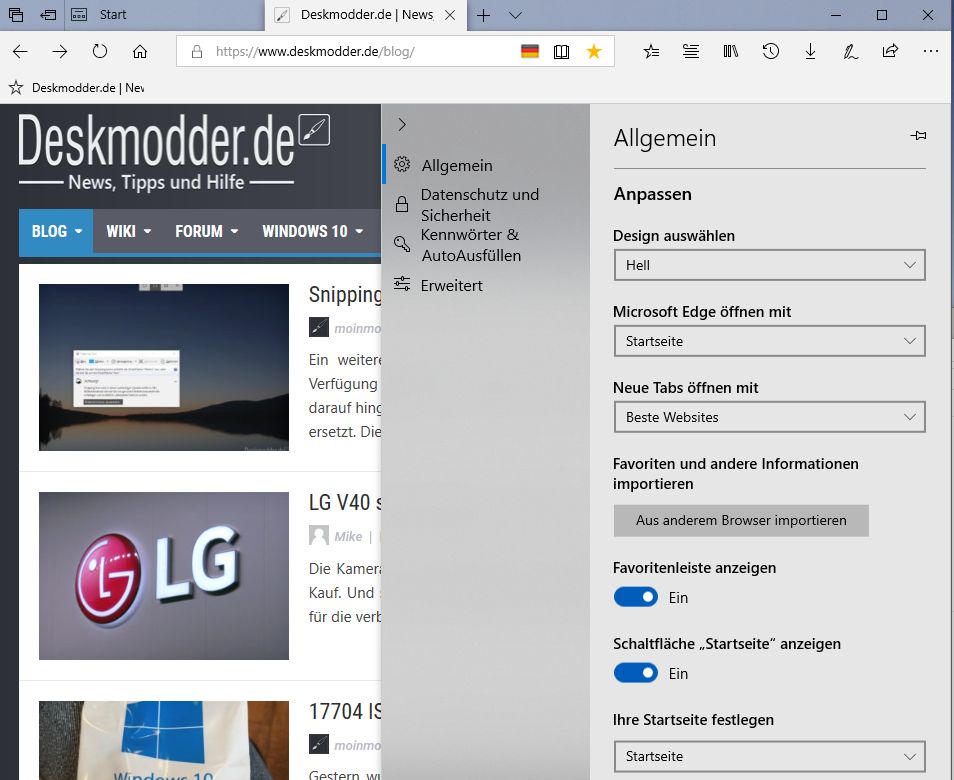This screenshot has height=780, width=954.
Task: Click the Deskmodder.de site logo
Action: point(173,150)
